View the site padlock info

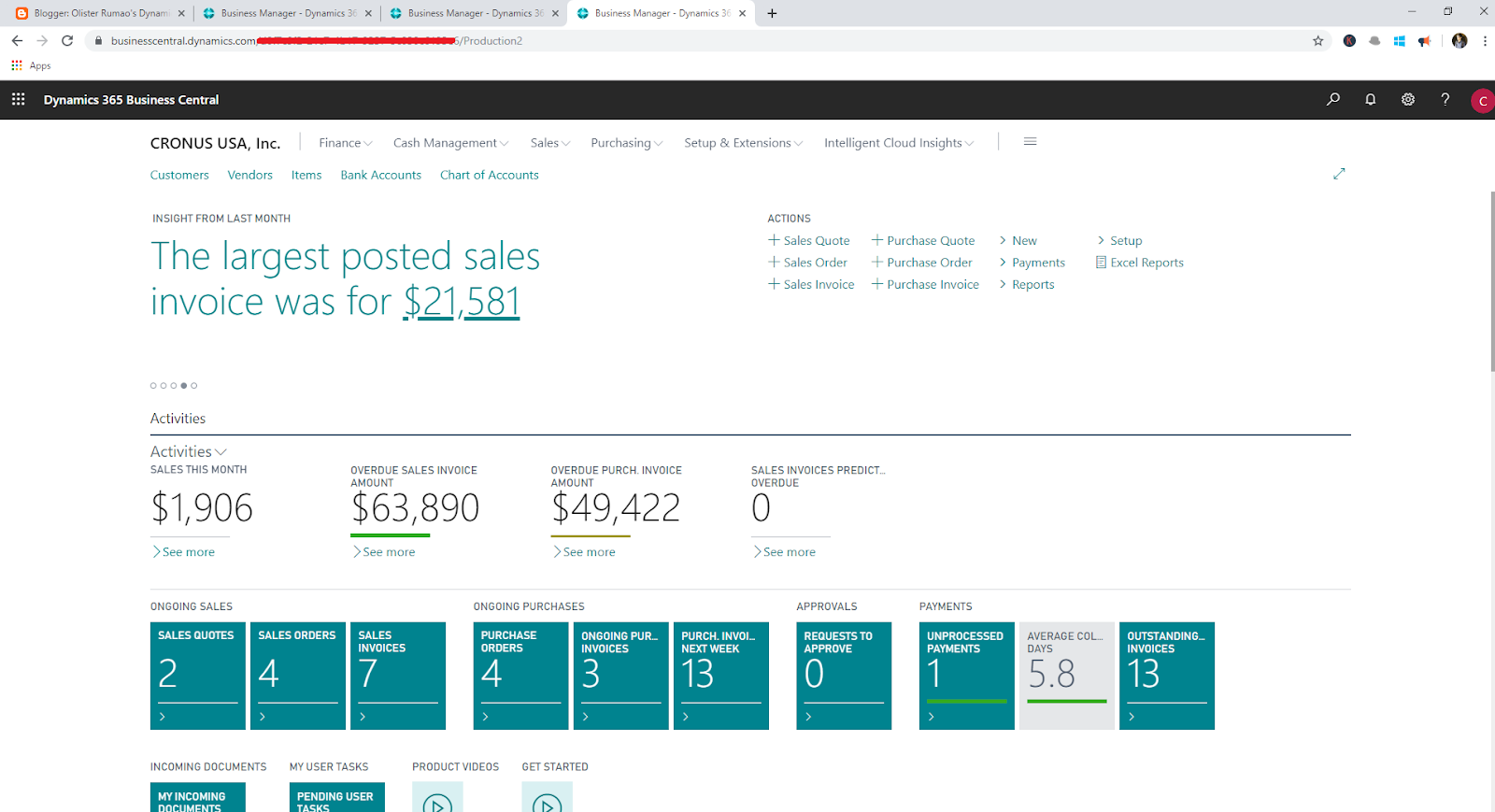coord(98,40)
